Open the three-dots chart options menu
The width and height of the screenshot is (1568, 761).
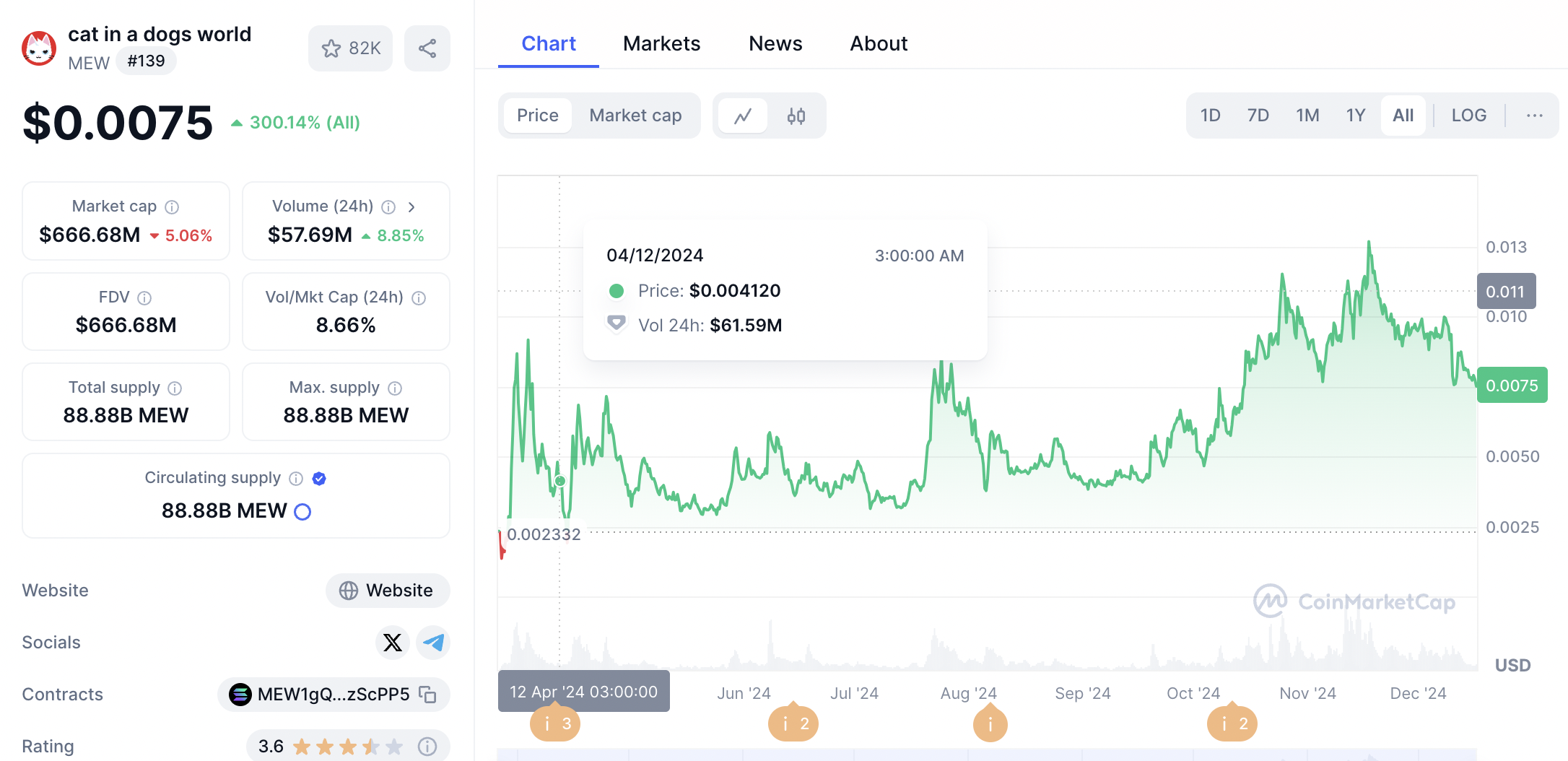point(1535,116)
